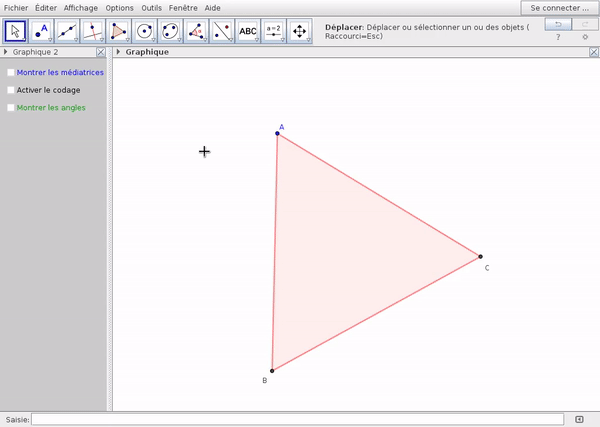Select the Angle measurement tool
The image size is (600, 427).
click(196, 31)
